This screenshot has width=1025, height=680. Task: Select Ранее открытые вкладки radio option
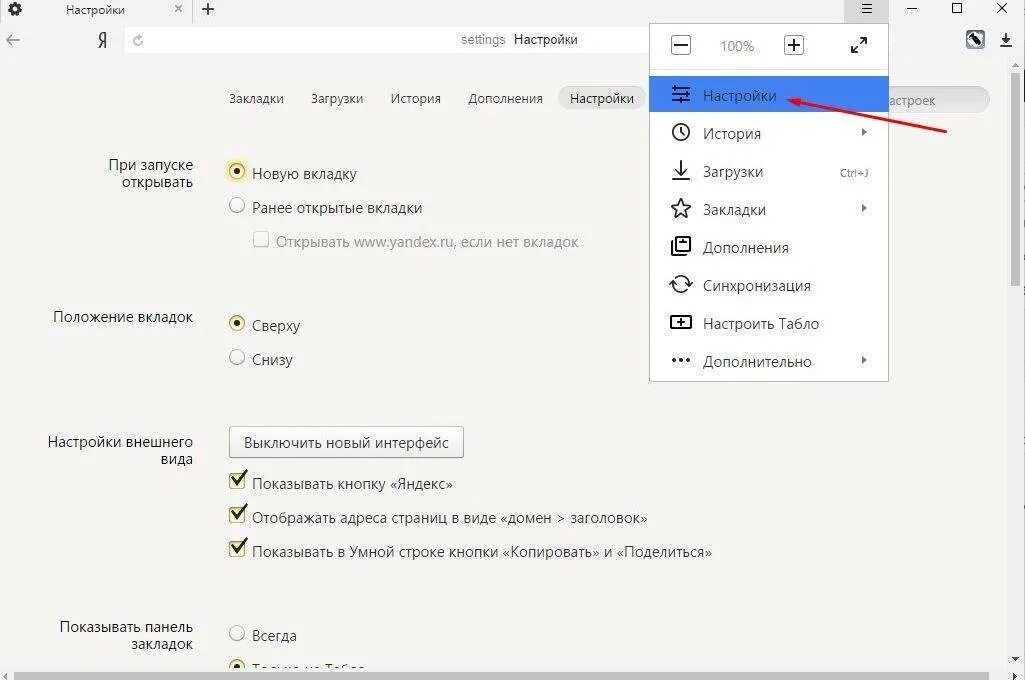coord(237,206)
